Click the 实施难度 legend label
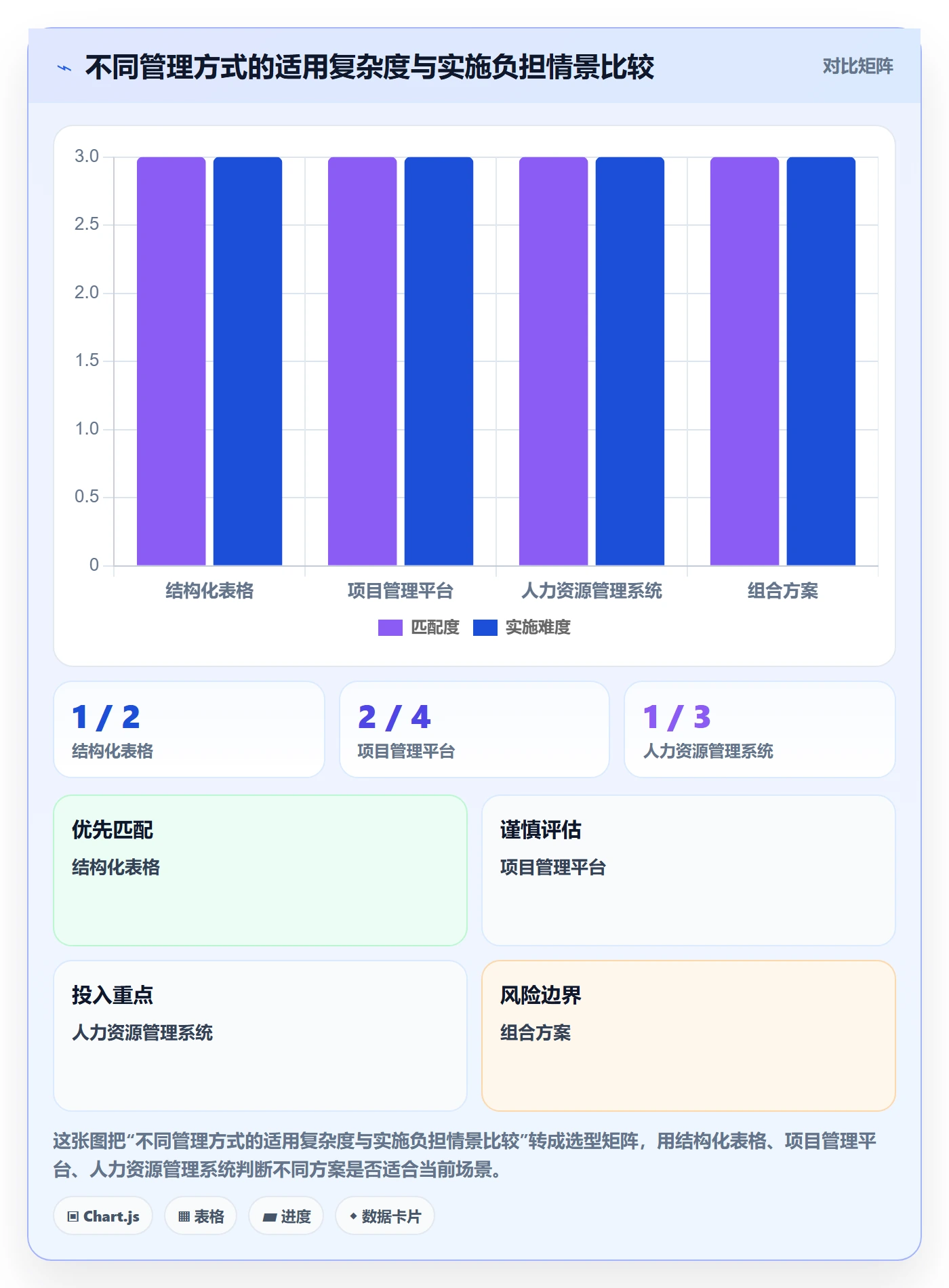This screenshot has height=1288, width=949. point(538,628)
